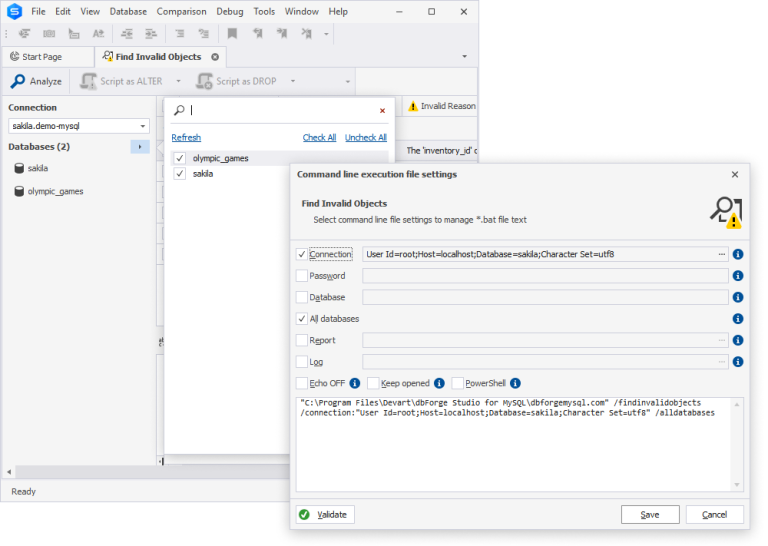
Task: Open the Comparison menu
Action: [x=181, y=11]
